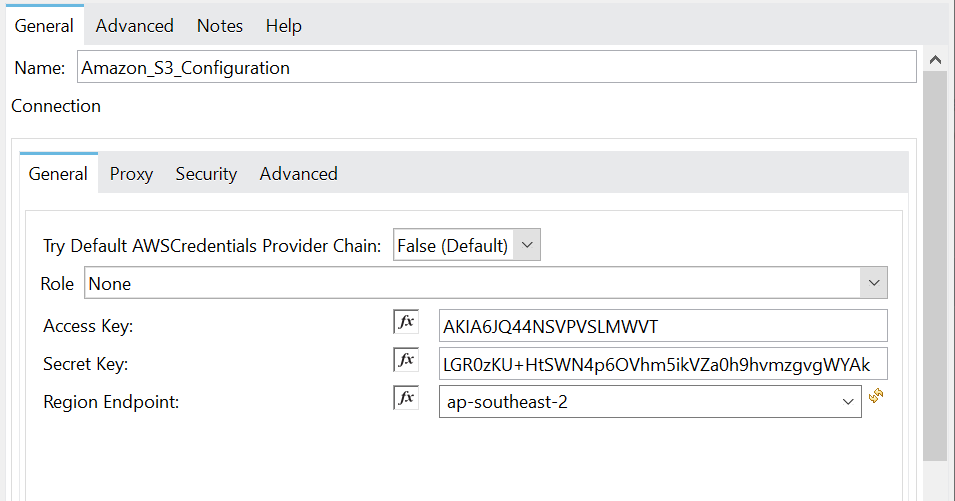Click the scrollbar up arrow

click(x=934, y=60)
